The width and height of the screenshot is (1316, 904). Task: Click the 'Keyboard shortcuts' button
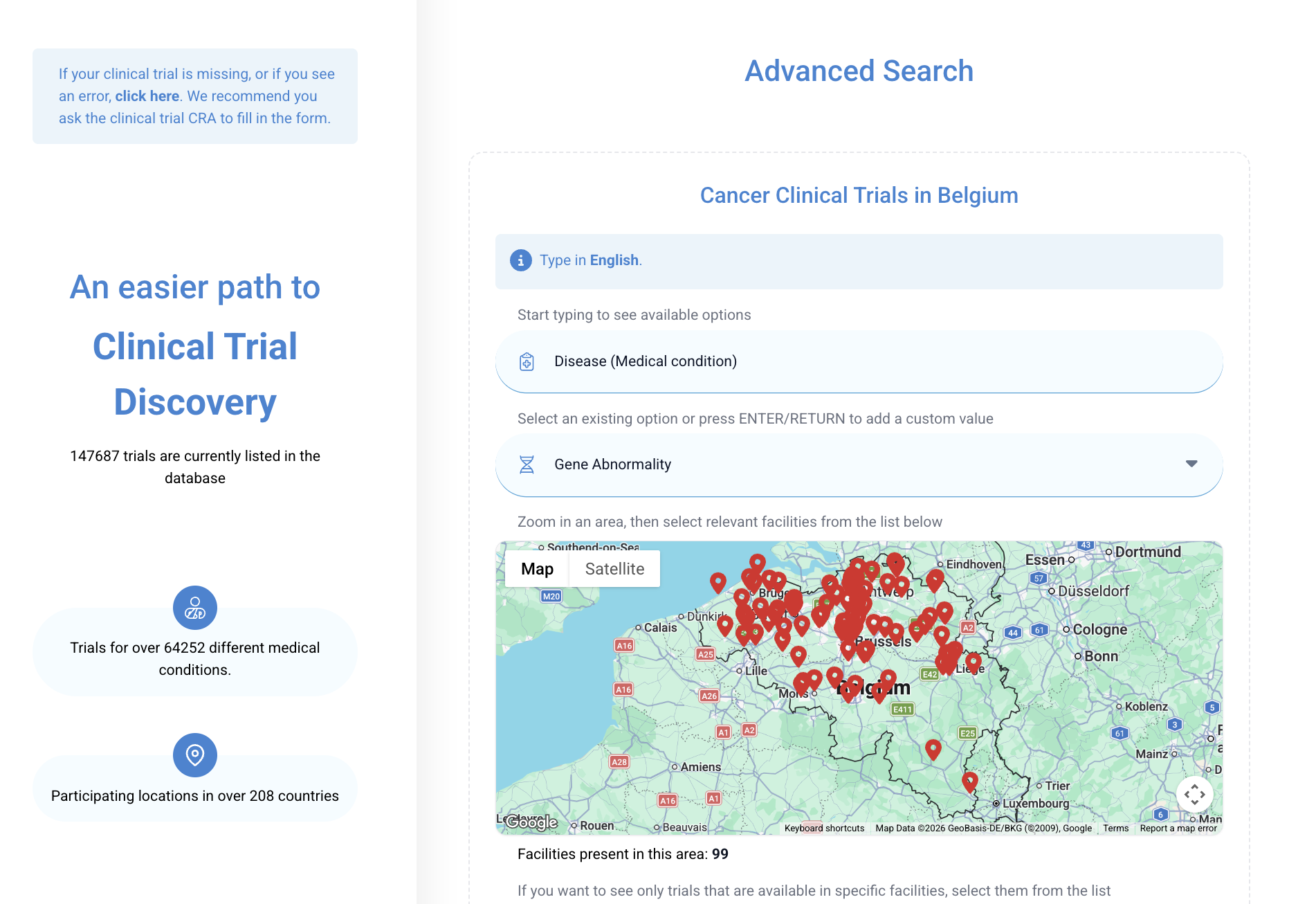click(x=823, y=828)
